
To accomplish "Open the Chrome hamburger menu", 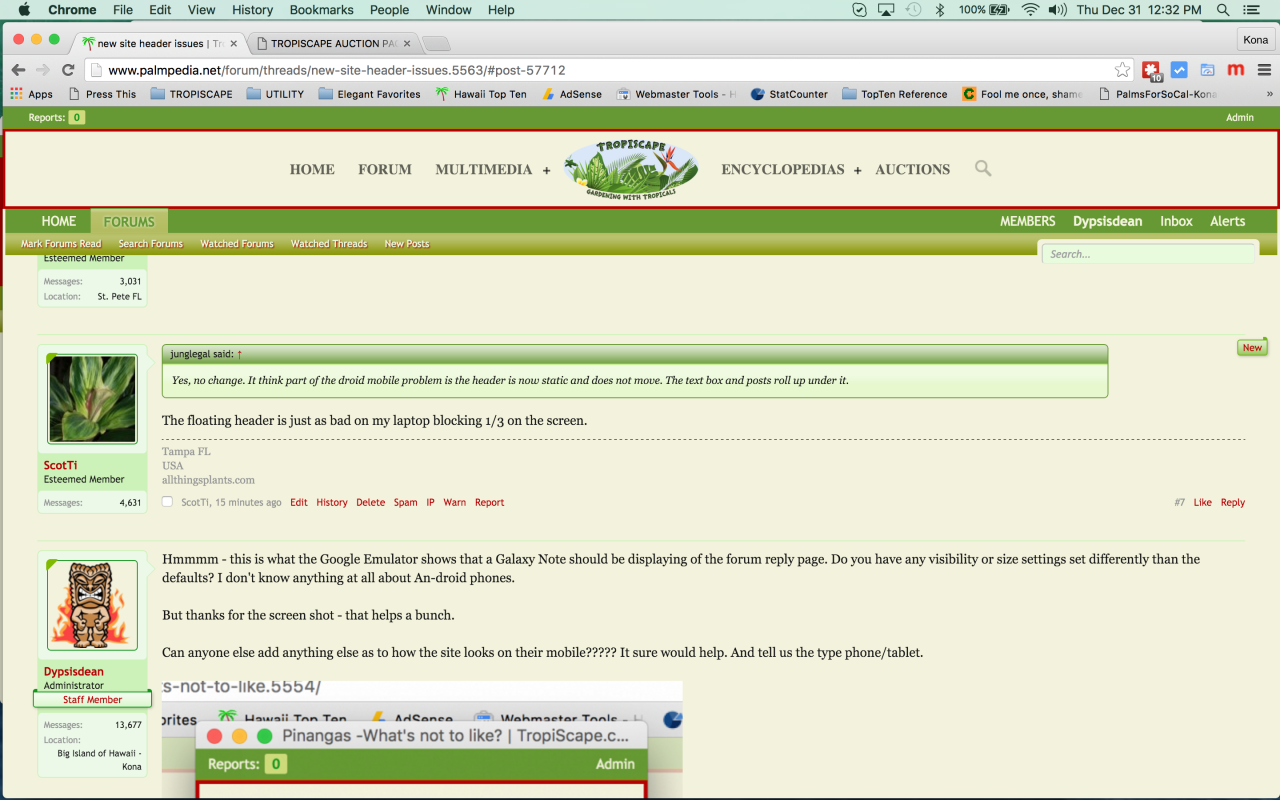I will coord(1264,70).
